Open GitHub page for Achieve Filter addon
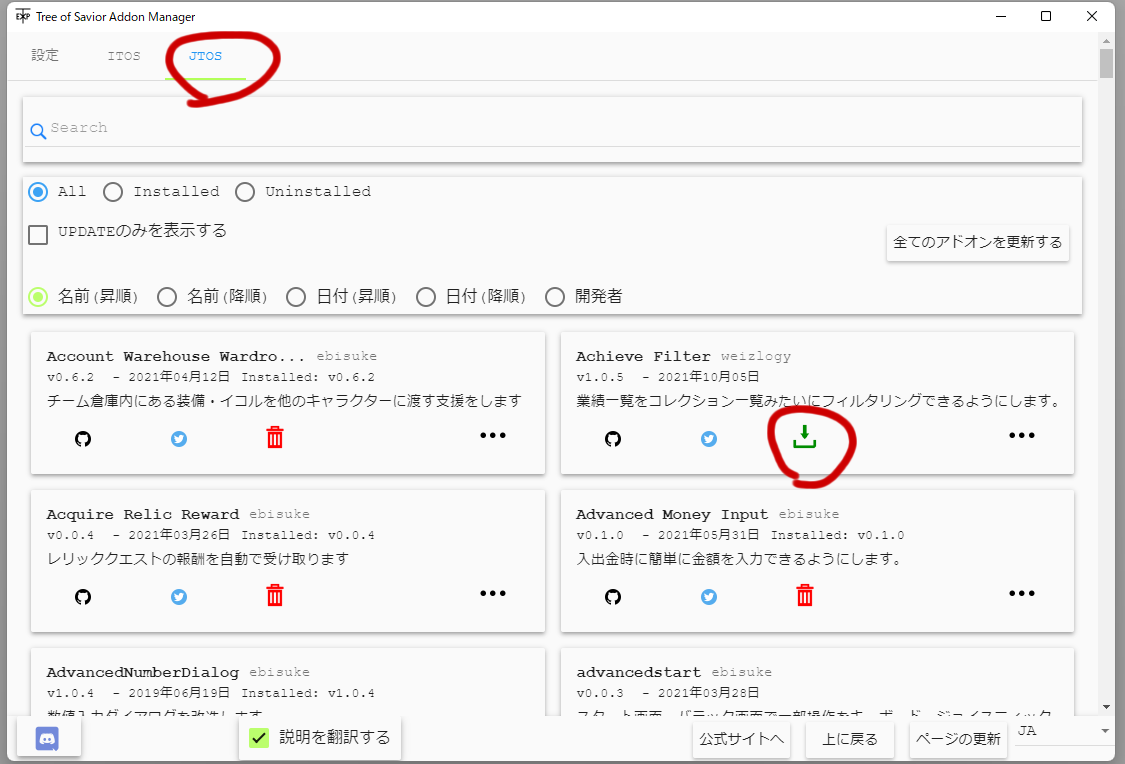This screenshot has height=764, width=1125. tap(613, 438)
